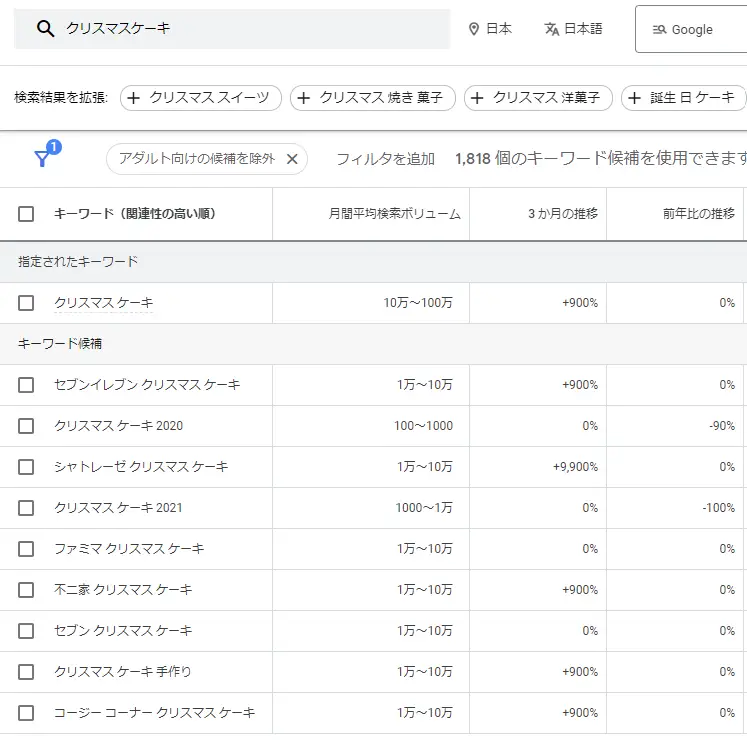Remove the アダルト向けの候補を除外 filter chip
747x743 pixels.
pyautogui.click(x=292, y=159)
